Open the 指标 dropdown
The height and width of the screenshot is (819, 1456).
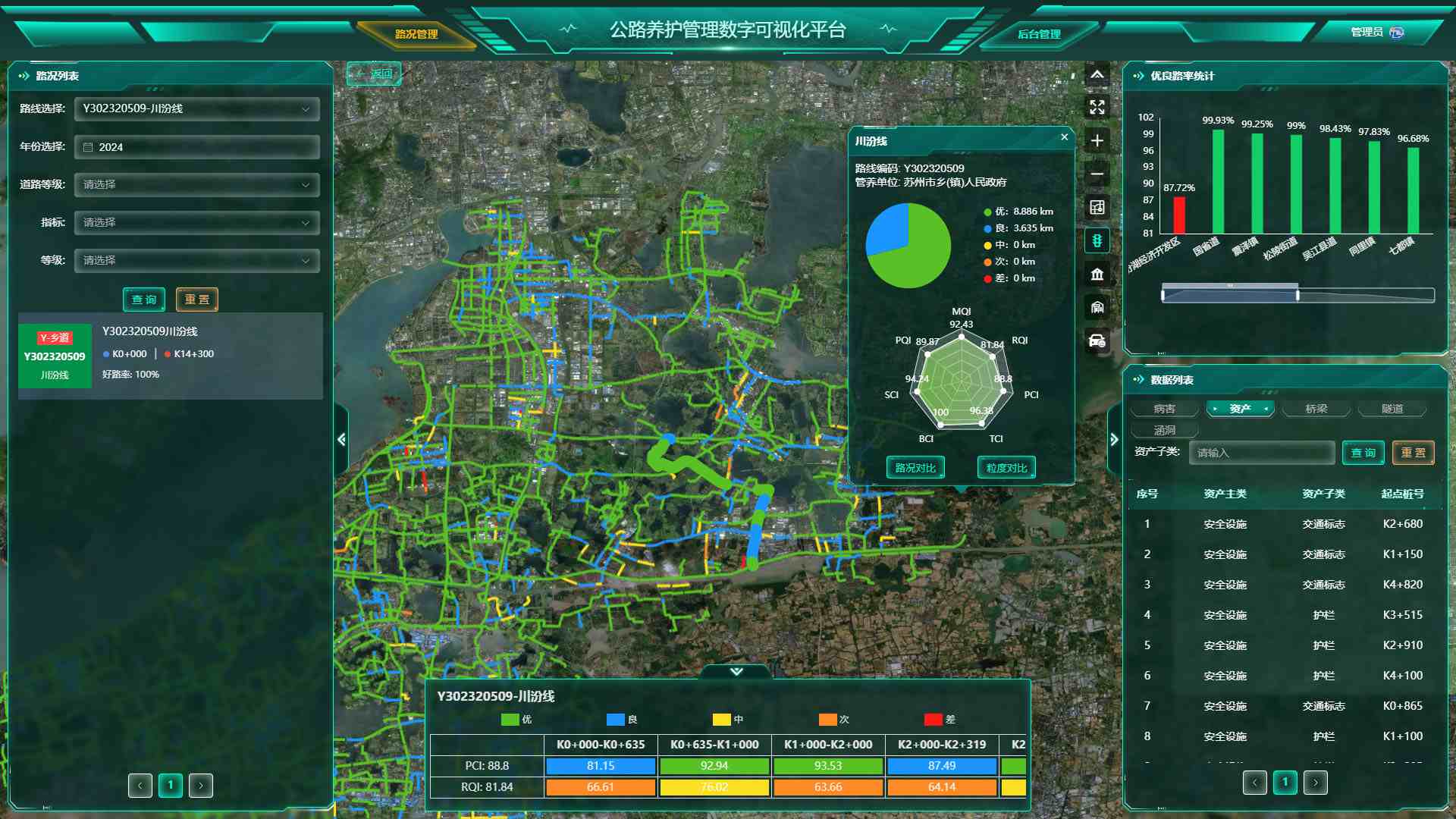coord(196,222)
